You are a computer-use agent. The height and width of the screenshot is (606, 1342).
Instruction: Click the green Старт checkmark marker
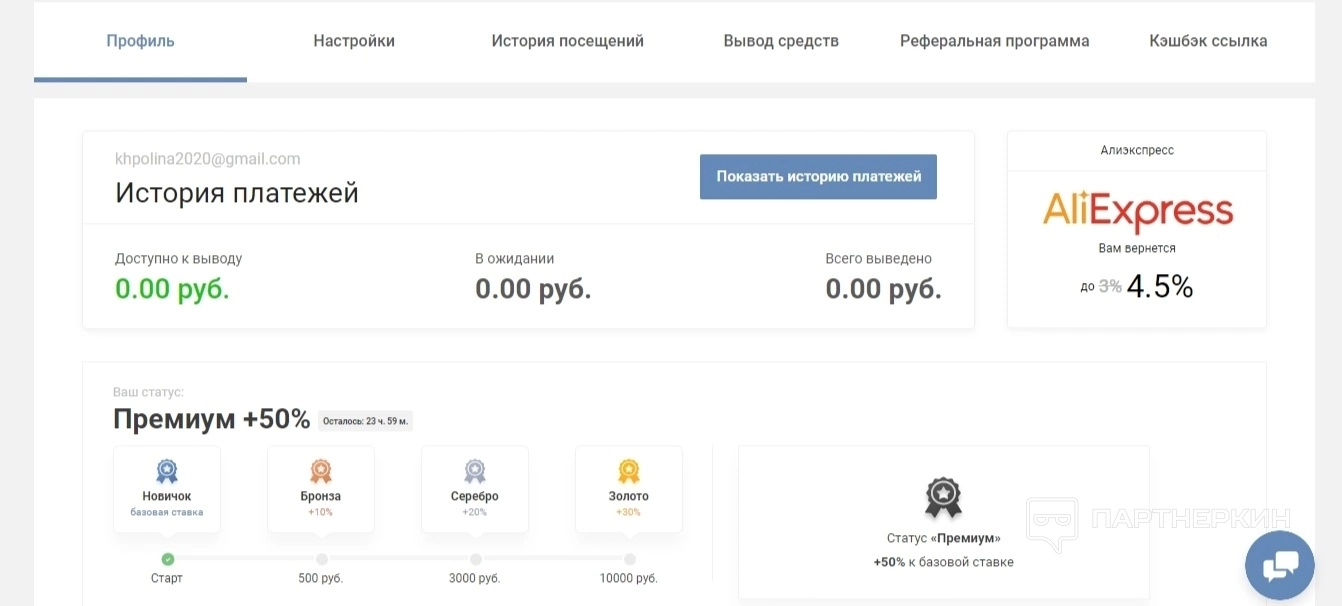(x=167, y=559)
